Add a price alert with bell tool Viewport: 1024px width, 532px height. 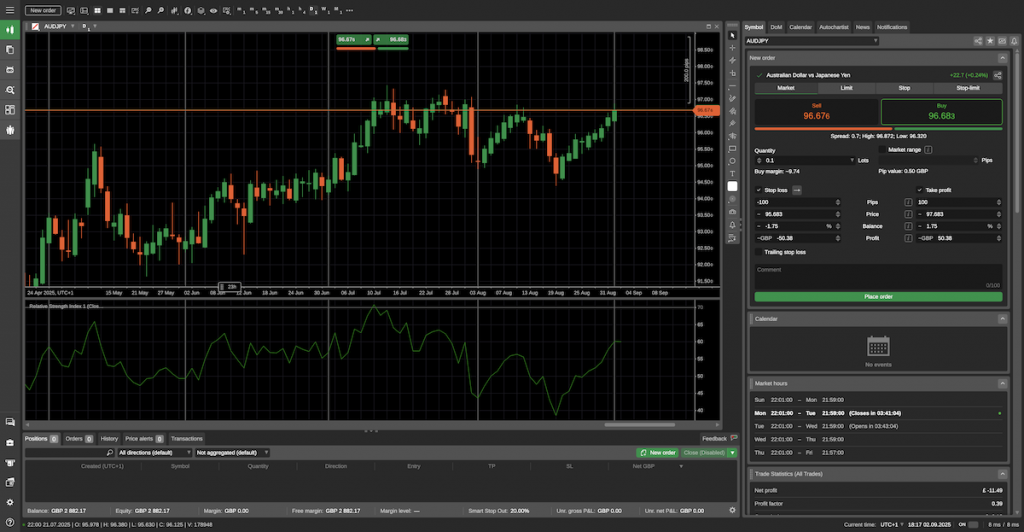(x=732, y=225)
